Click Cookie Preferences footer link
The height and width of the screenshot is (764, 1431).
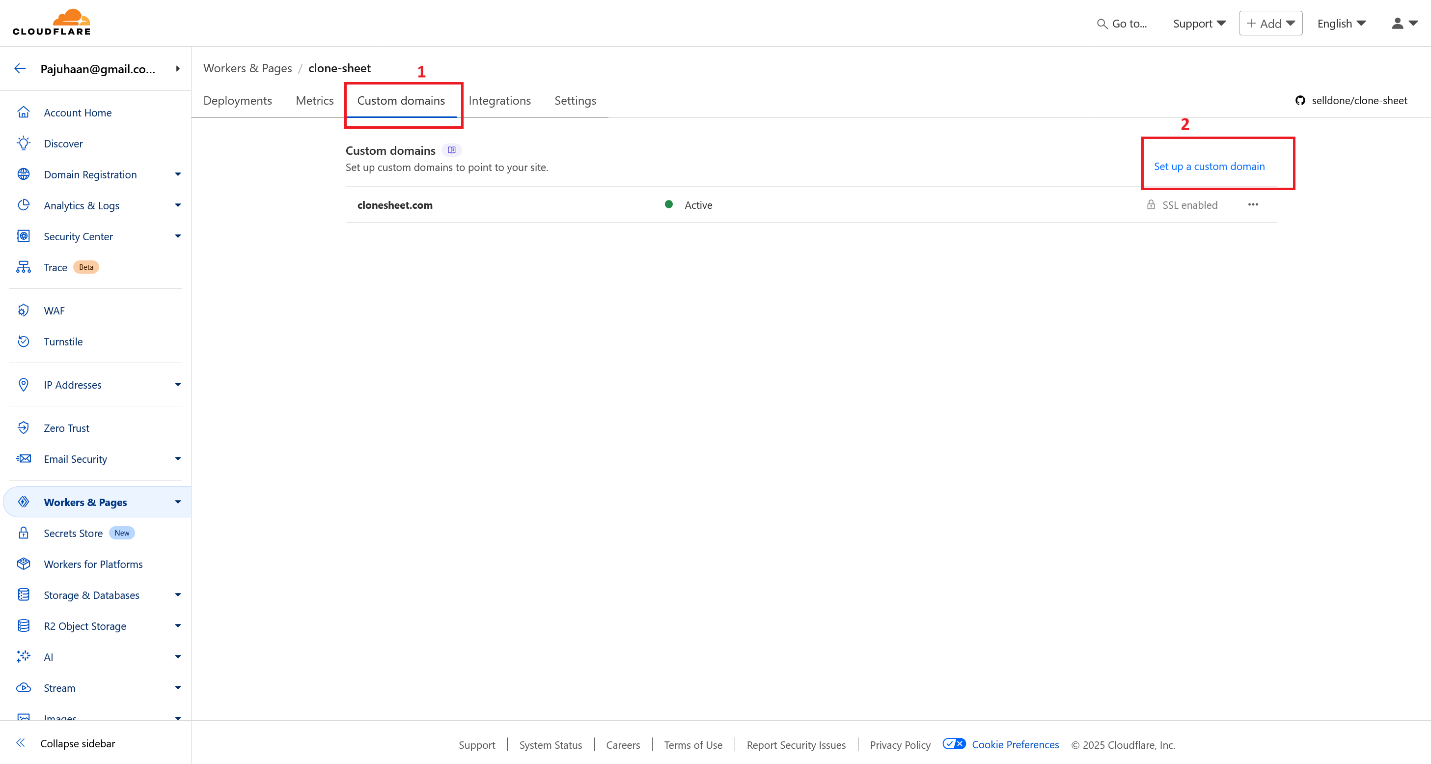[1015, 745]
